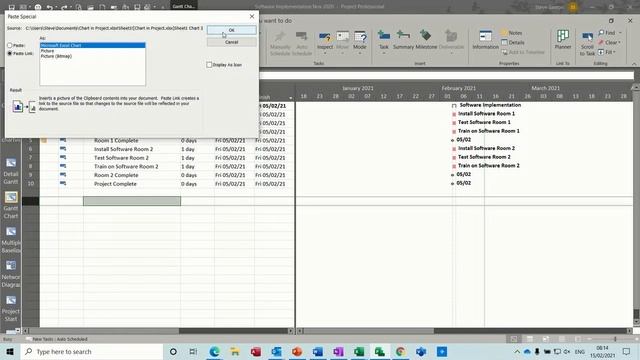The image size is (640, 360).
Task: Click Undo in Quick Access Toolbar
Action: click(49, 7)
